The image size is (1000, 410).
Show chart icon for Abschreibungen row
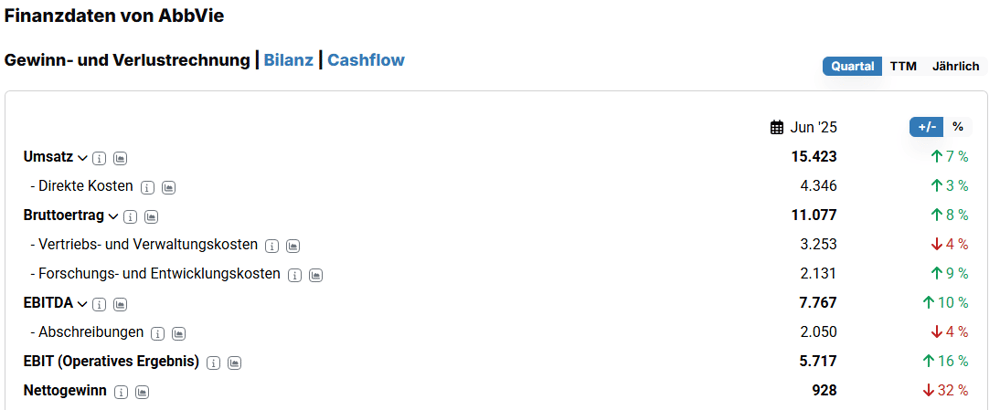179,333
